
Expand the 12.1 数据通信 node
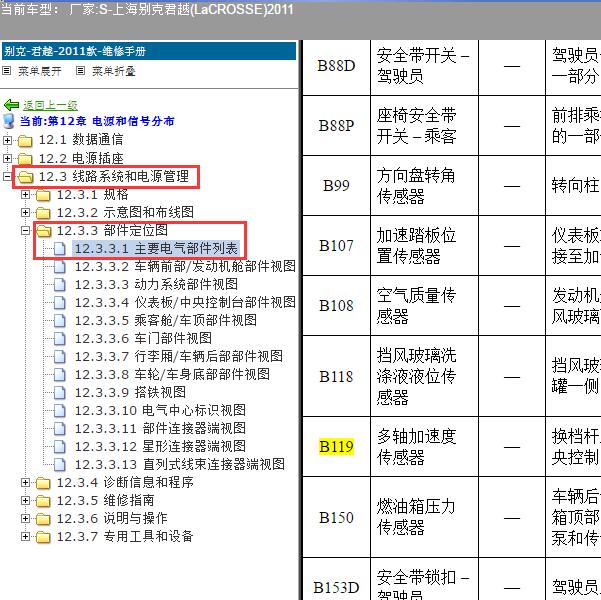tap(7, 140)
